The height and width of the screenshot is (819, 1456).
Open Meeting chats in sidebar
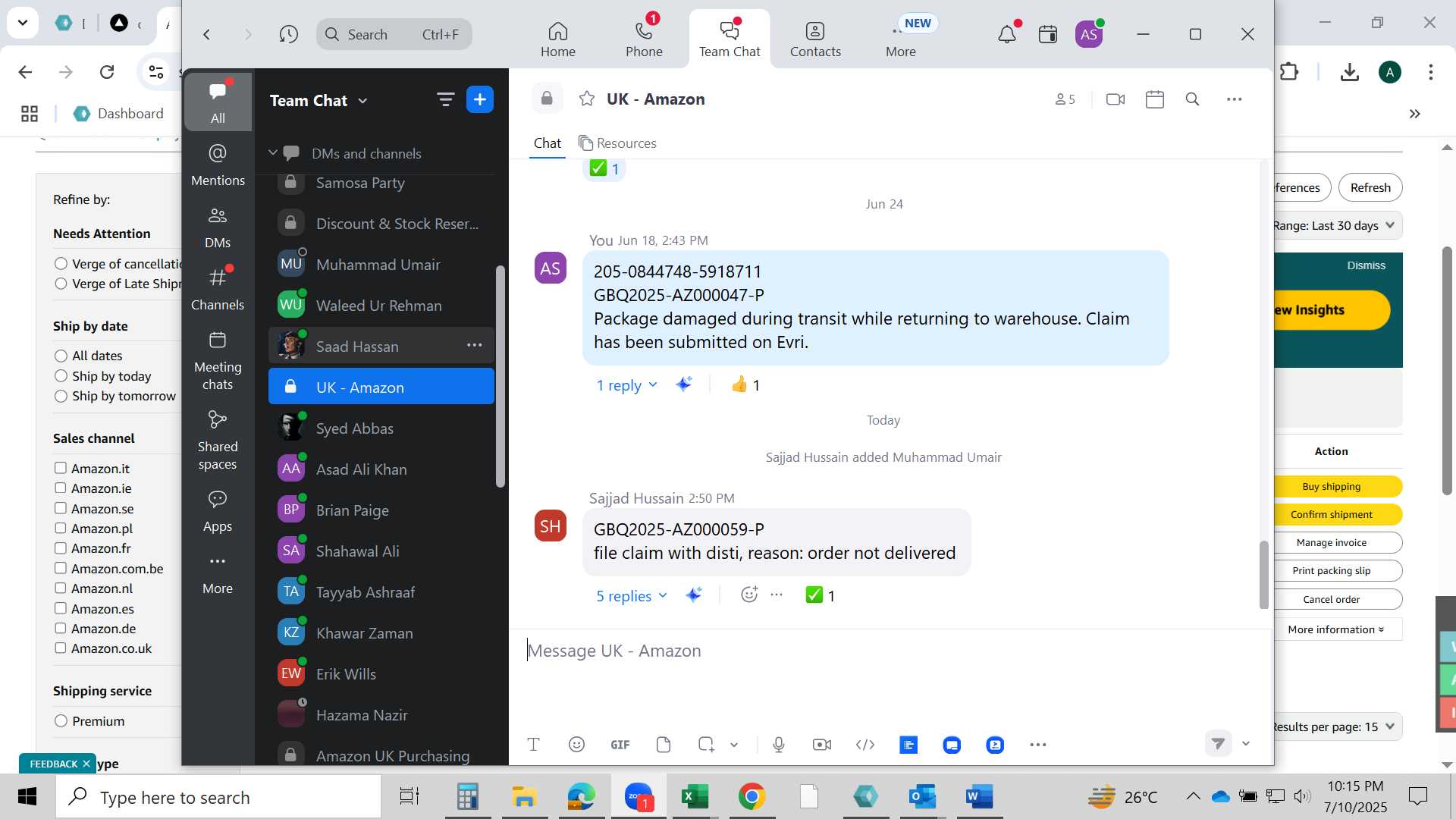(218, 361)
